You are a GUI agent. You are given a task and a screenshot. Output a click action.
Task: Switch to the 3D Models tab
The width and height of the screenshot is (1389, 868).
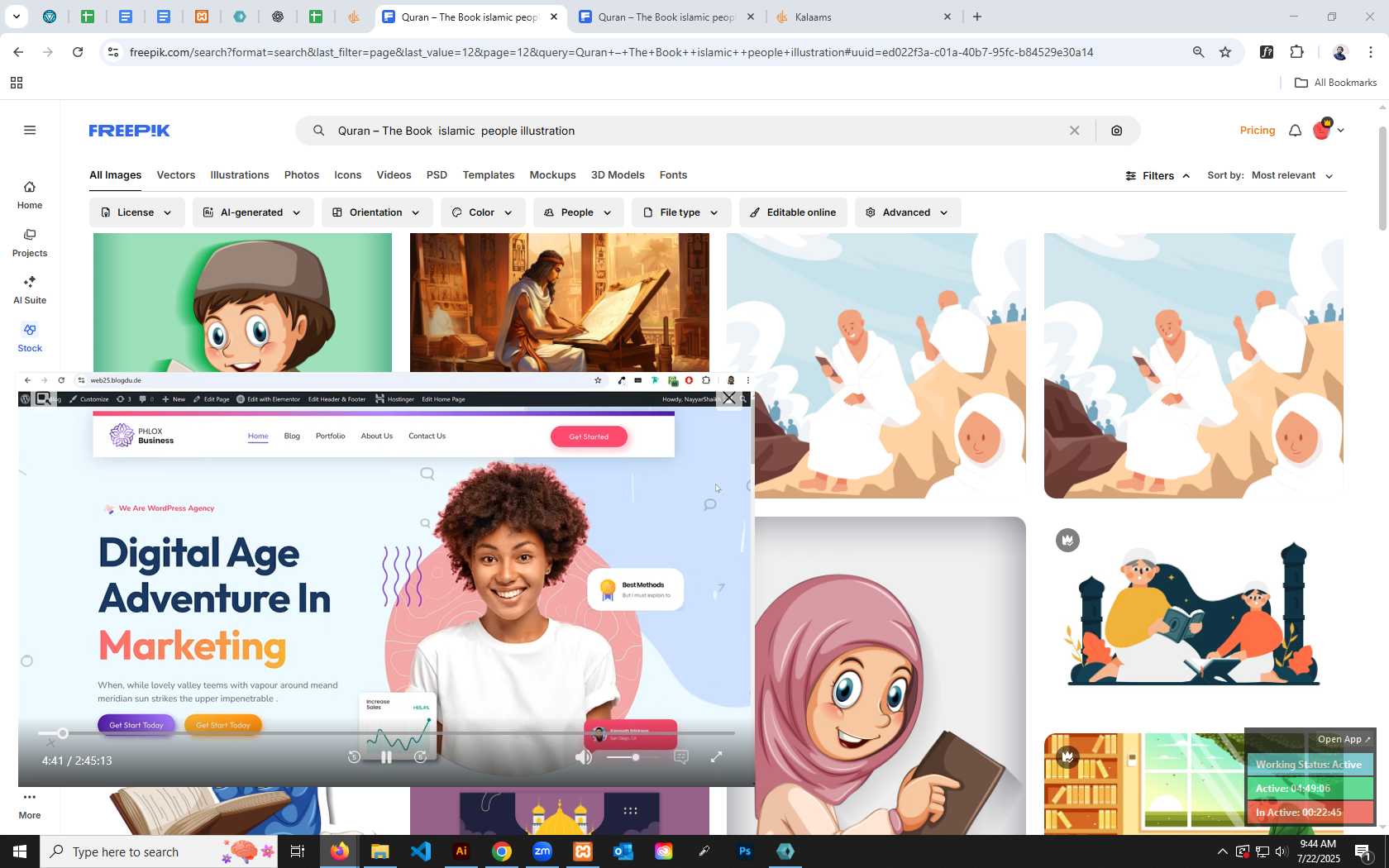[618, 175]
